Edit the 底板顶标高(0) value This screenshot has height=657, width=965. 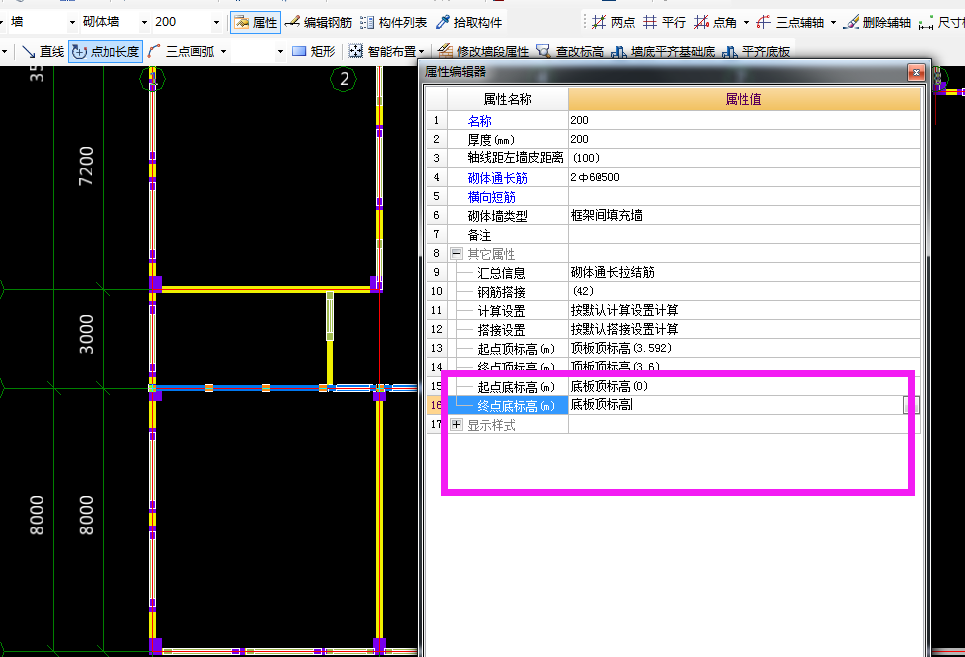point(744,386)
